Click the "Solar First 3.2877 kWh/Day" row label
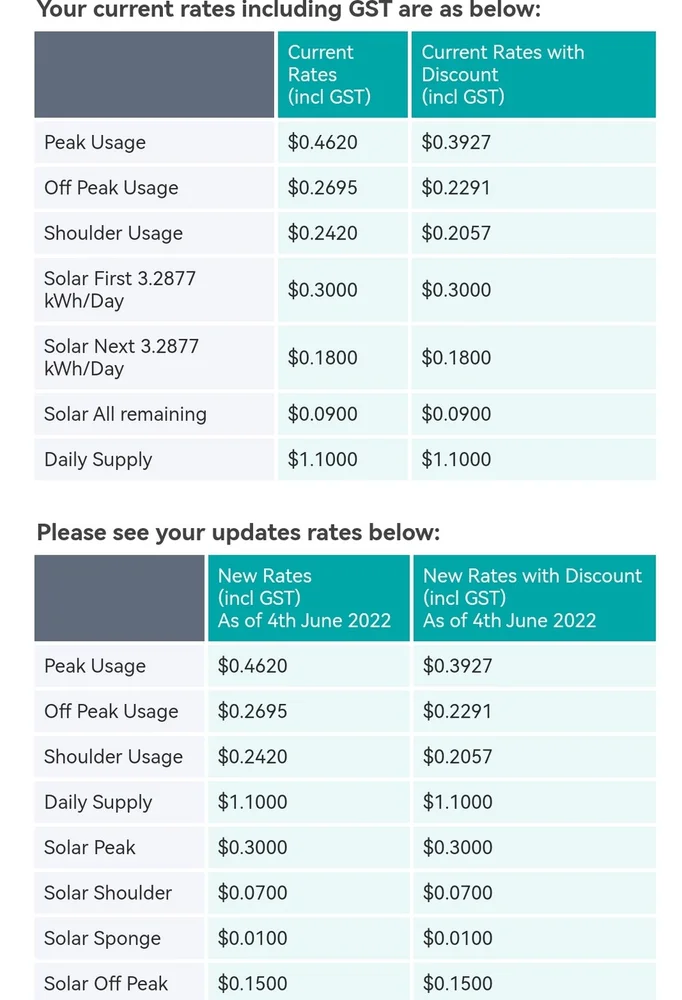682x1000 pixels. coord(120,290)
